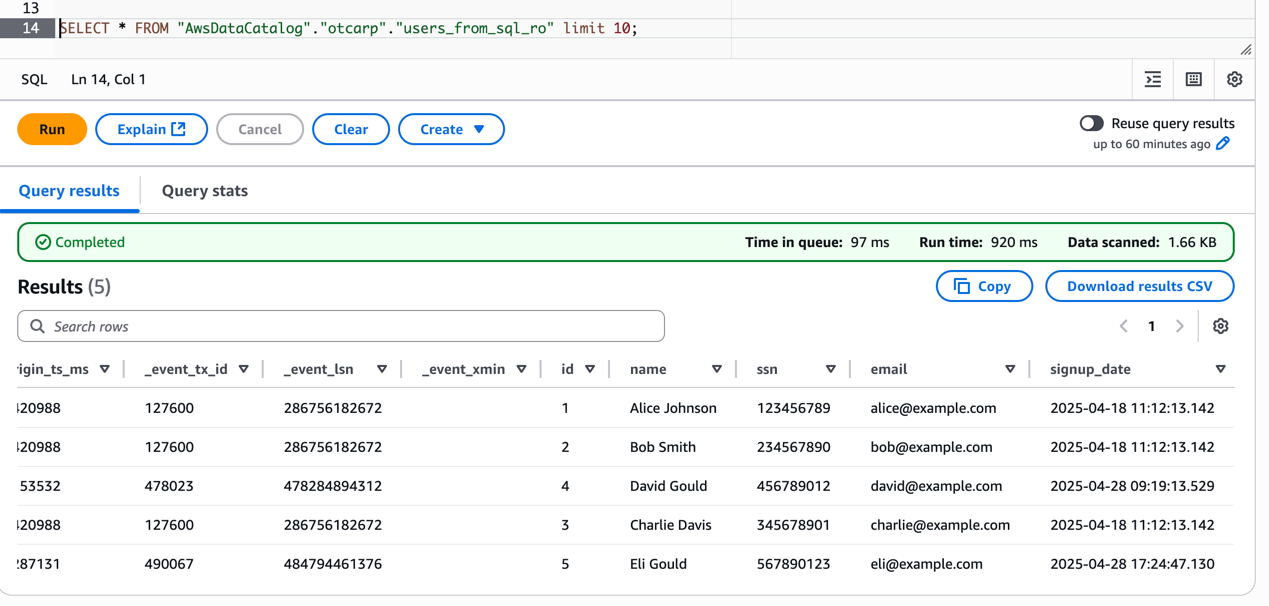1269x606 pixels.
Task: Clear the query editor
Action: coord(351,129)
